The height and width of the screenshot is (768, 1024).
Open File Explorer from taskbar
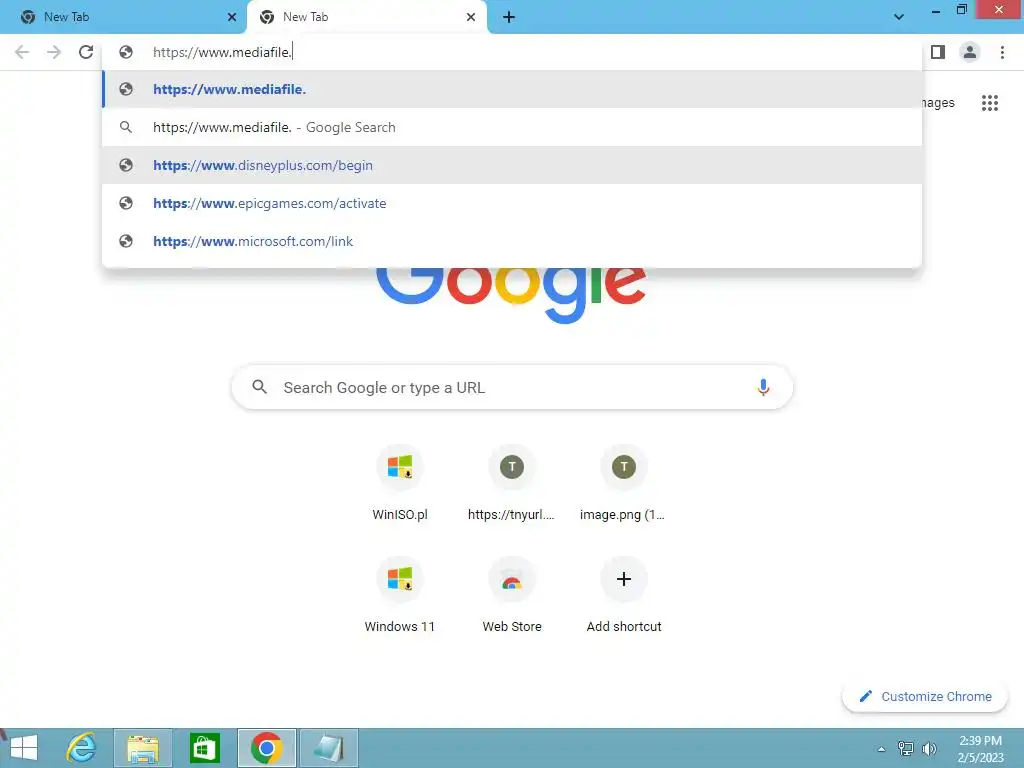143,748
